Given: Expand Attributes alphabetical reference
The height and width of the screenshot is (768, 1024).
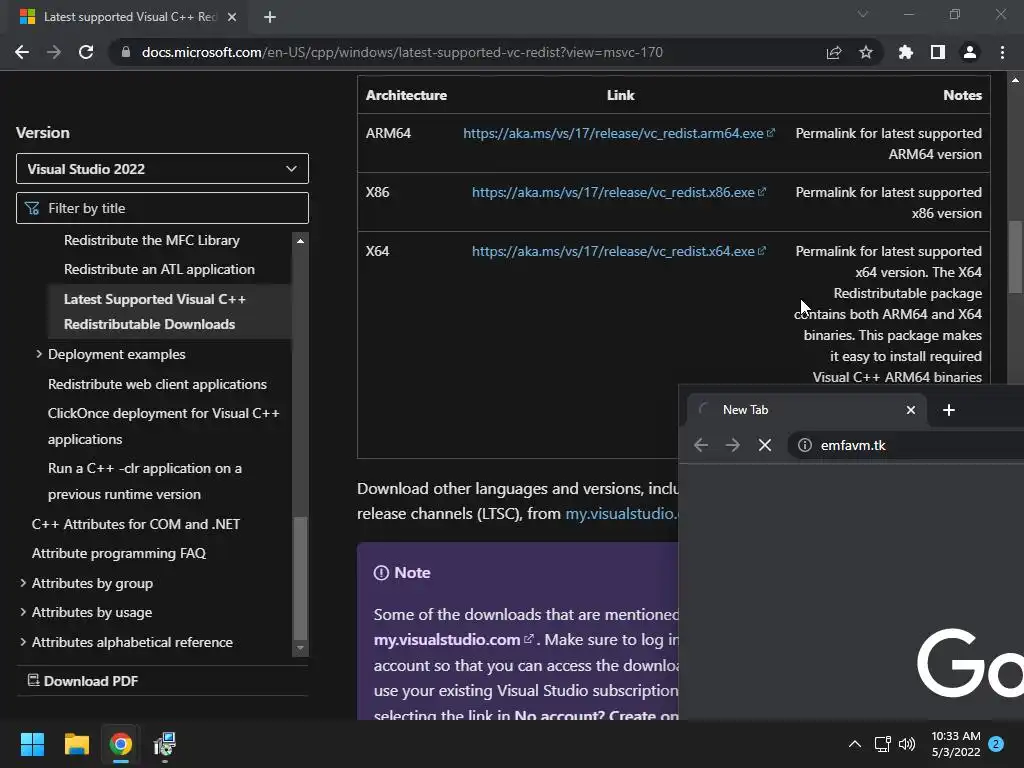Looking at the screenshot, I should coord(23,642).
